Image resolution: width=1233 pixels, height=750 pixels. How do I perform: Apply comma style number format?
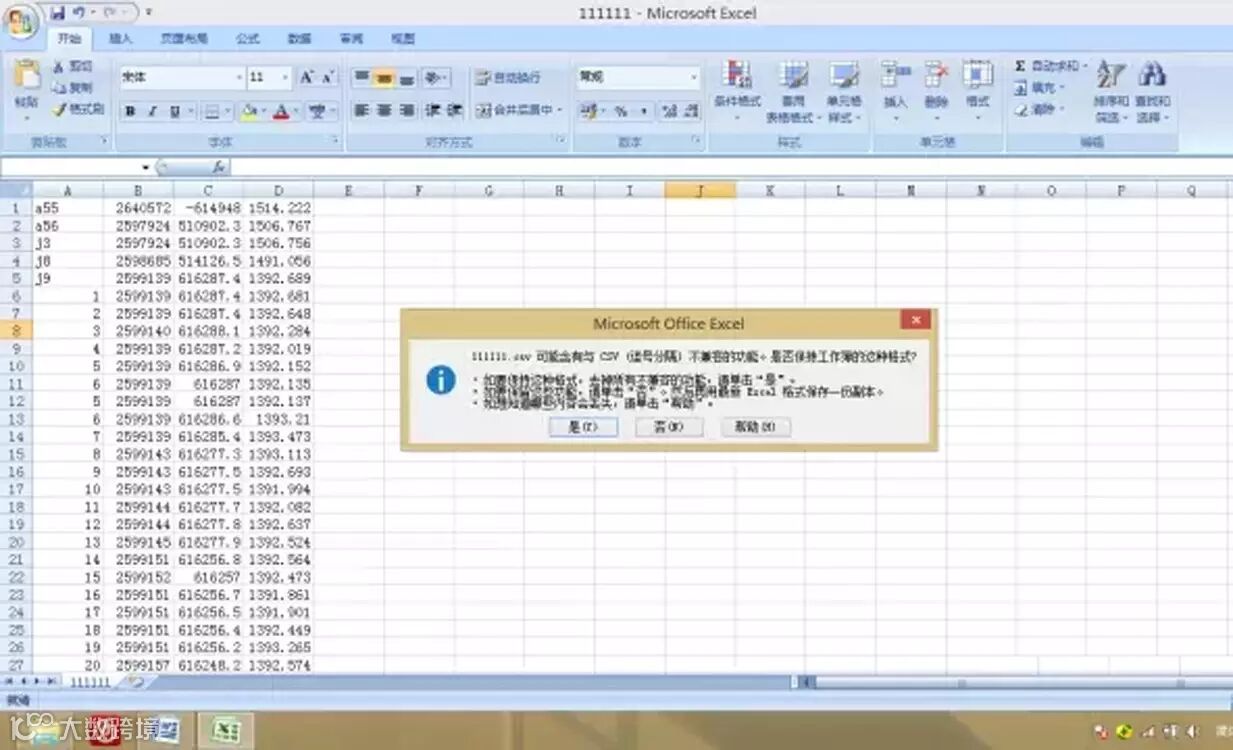(x=644, y=111)
